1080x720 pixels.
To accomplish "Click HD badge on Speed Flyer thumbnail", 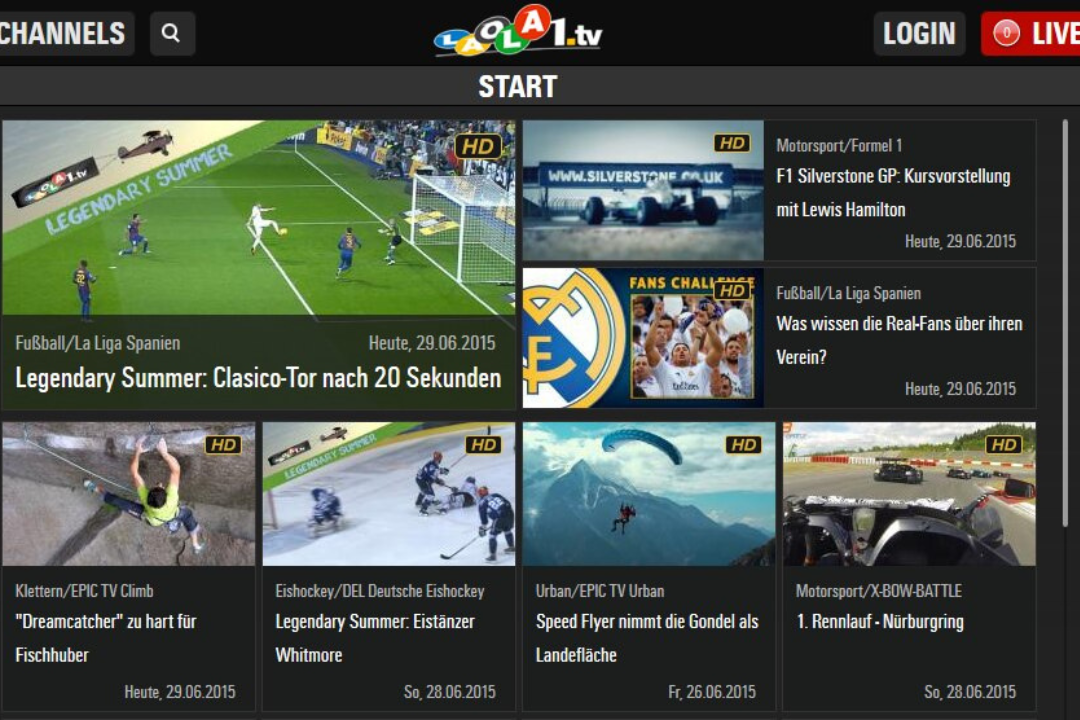I will pos(743,445).
